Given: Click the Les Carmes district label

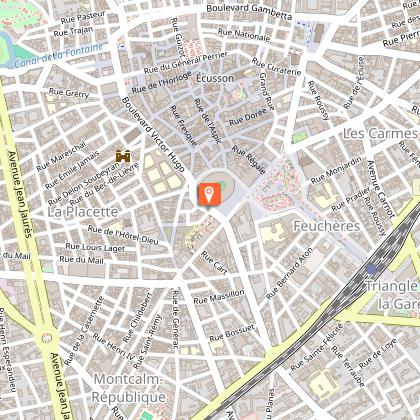Looking at the screenshot, I should click(380, 134).
